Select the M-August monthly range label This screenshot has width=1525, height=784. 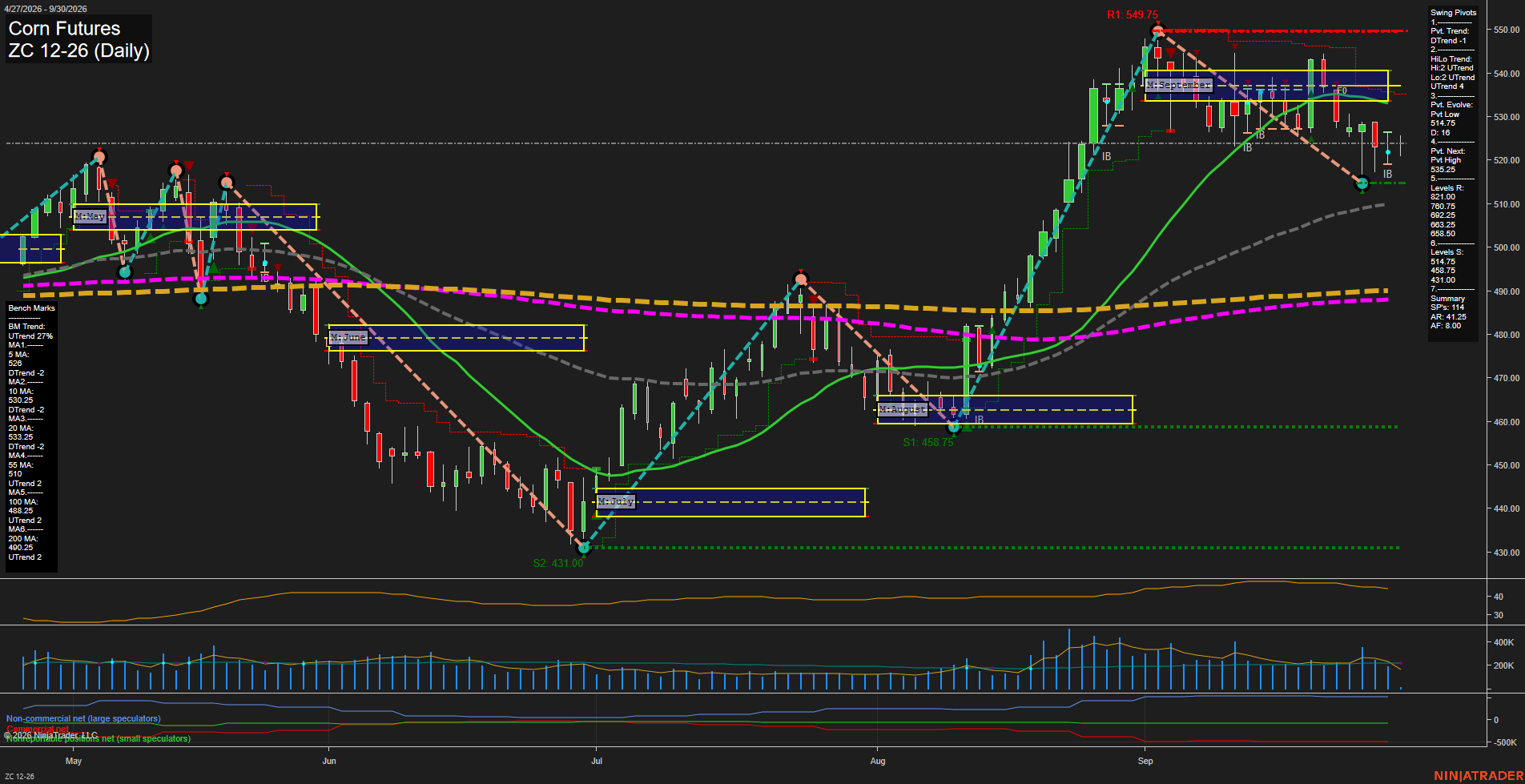(903, 410)
